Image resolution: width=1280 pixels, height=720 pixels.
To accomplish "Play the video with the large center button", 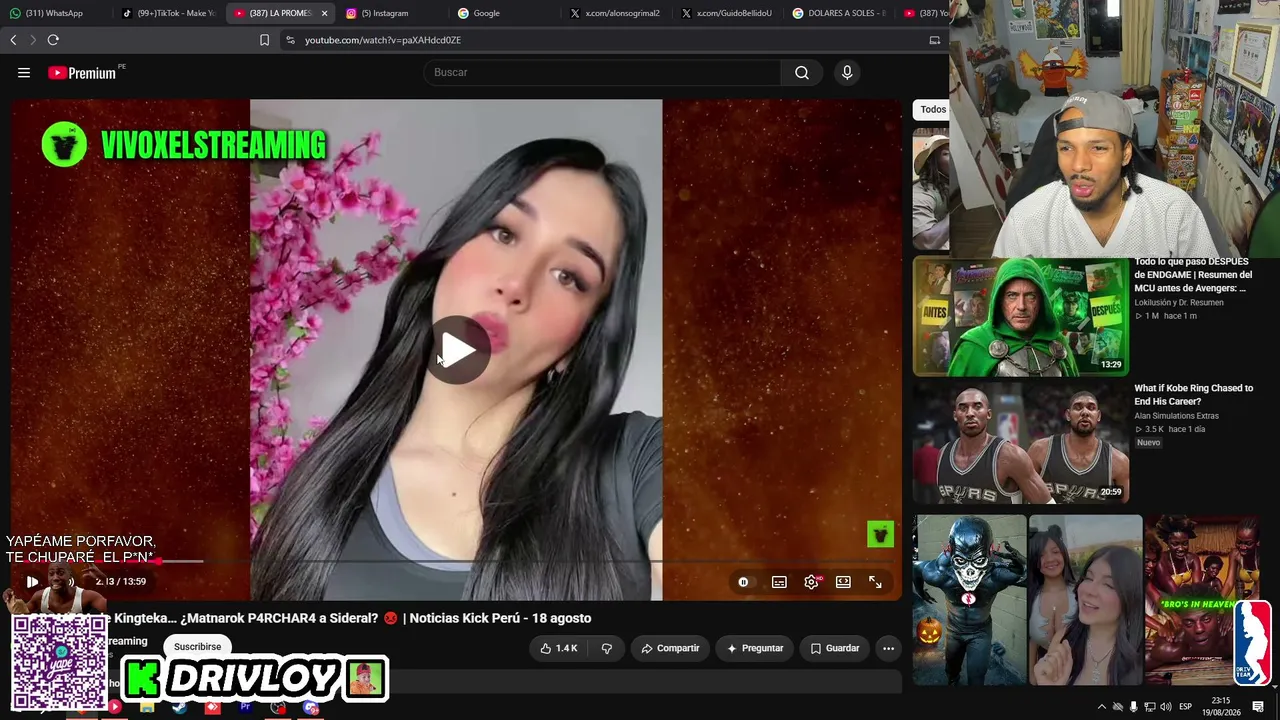I will pyautogui.click(x=458, y=350).
